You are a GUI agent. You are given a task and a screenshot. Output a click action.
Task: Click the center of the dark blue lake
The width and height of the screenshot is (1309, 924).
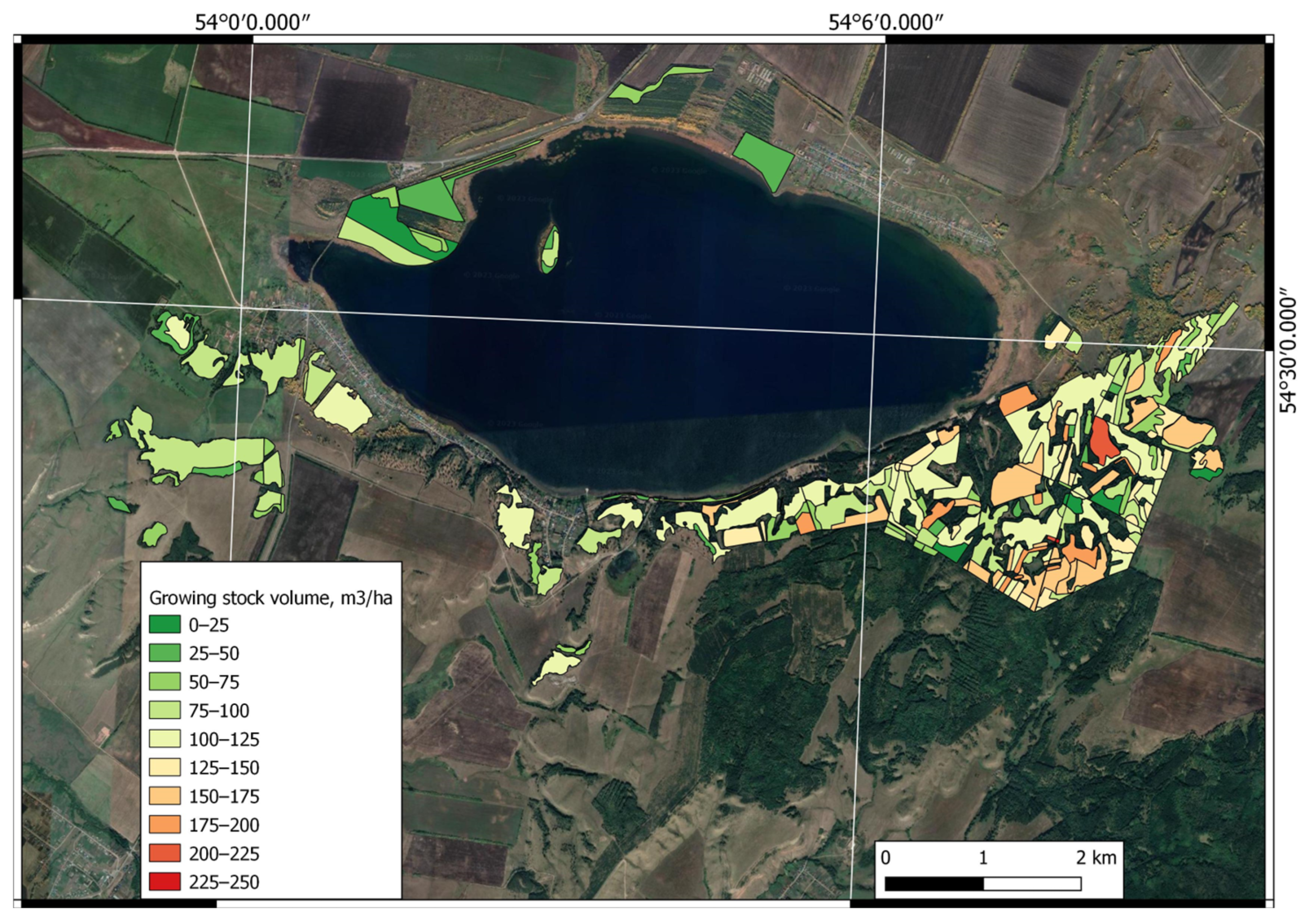[655, 308]
